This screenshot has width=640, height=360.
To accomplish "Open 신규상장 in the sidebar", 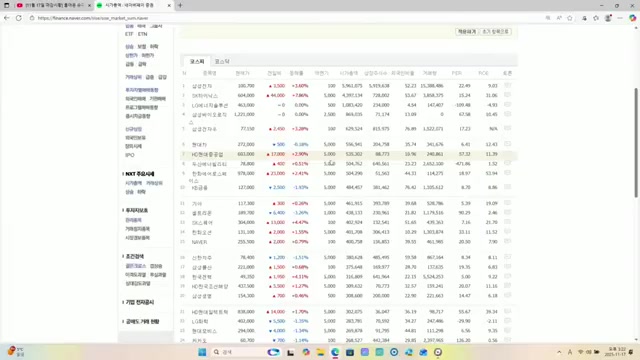I will click(133, 129).
